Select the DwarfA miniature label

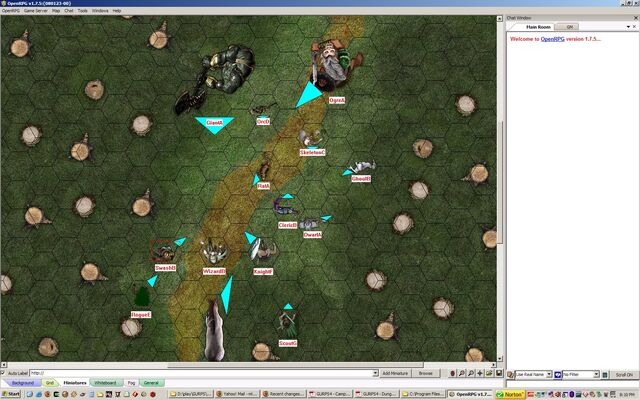coord(312,235)
